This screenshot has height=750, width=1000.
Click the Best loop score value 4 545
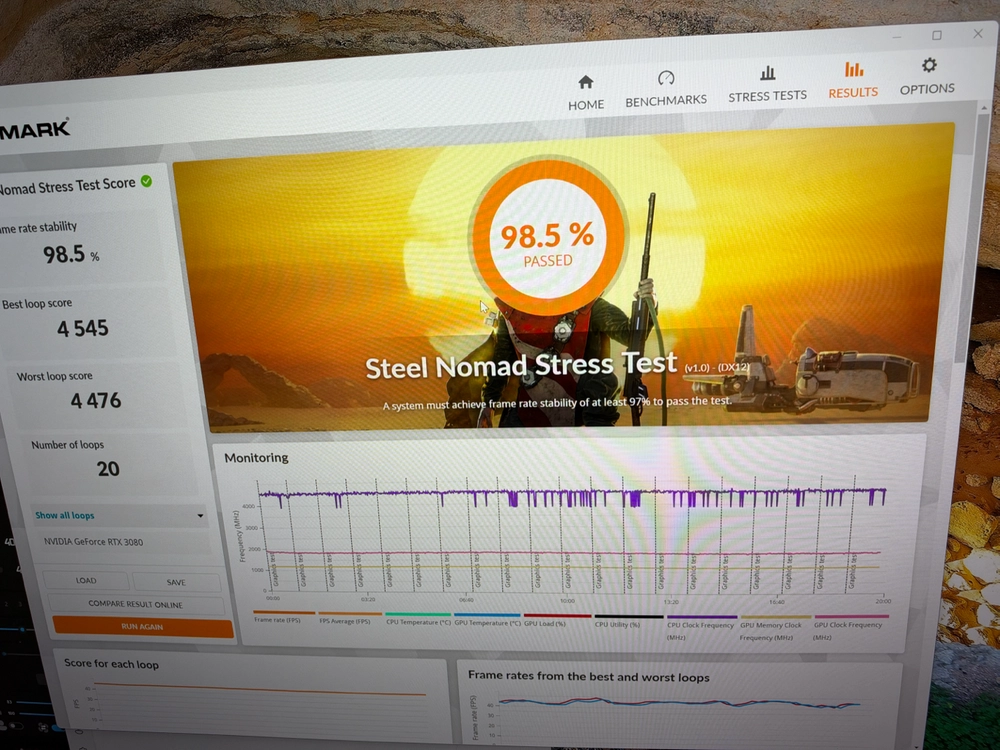tap(83, 328)
